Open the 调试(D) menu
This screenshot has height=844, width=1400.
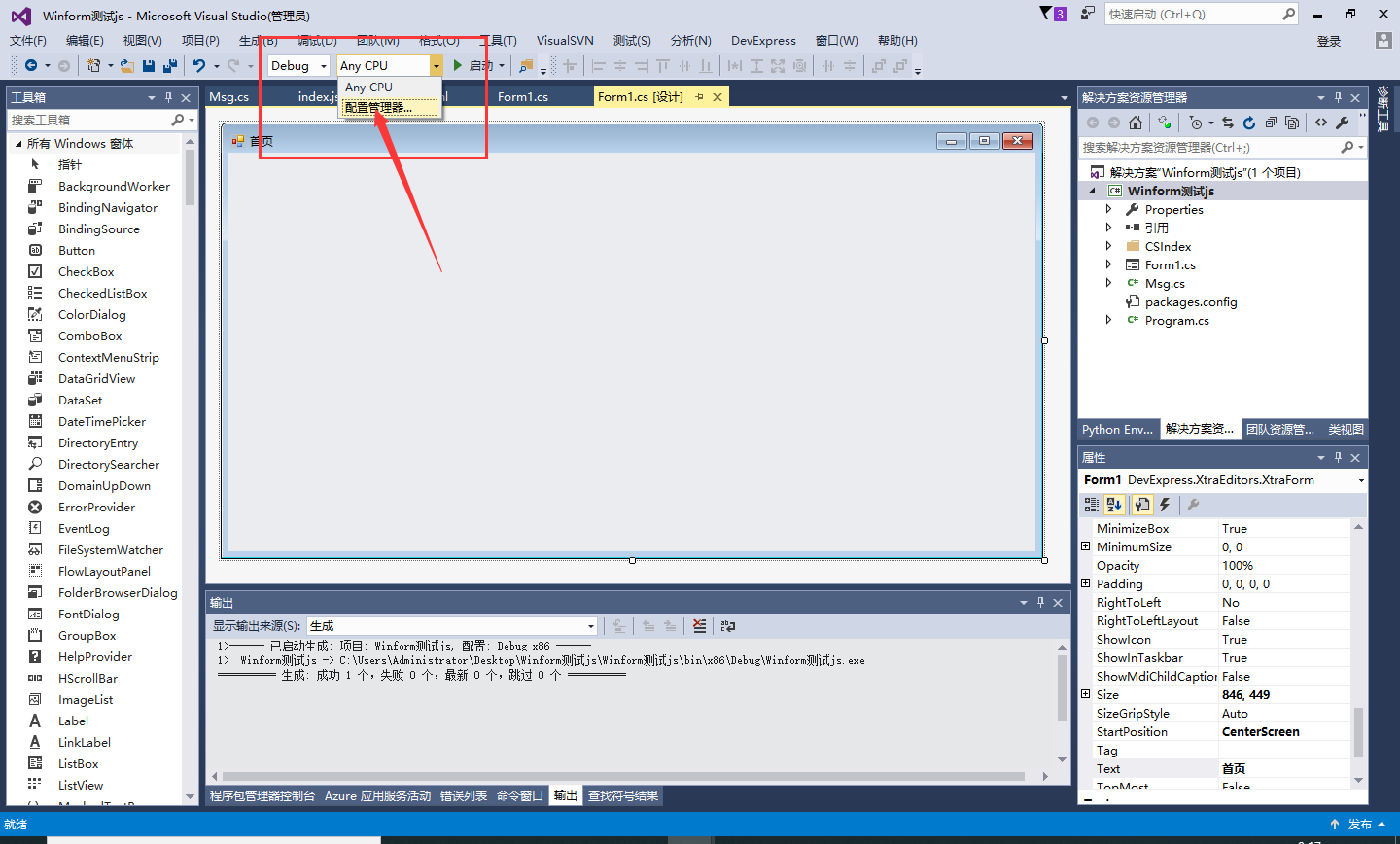(317, 40)
